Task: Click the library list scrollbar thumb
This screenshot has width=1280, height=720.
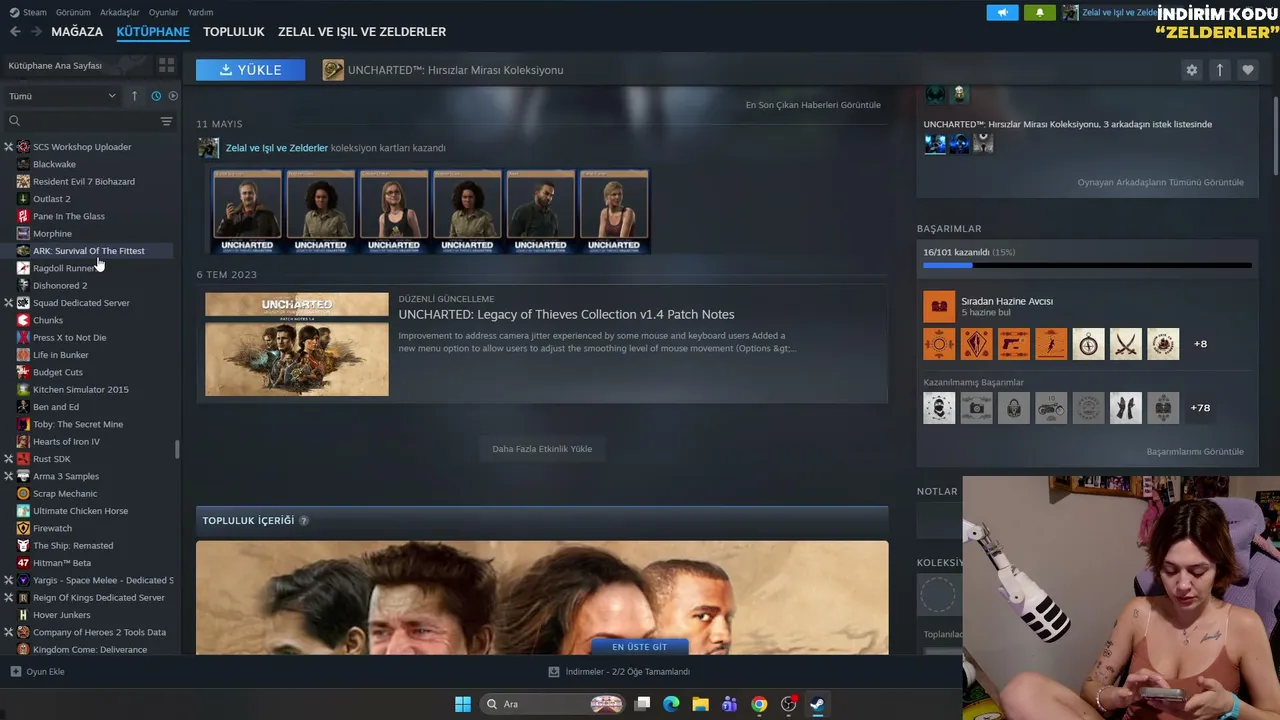Action: (177, 450)
